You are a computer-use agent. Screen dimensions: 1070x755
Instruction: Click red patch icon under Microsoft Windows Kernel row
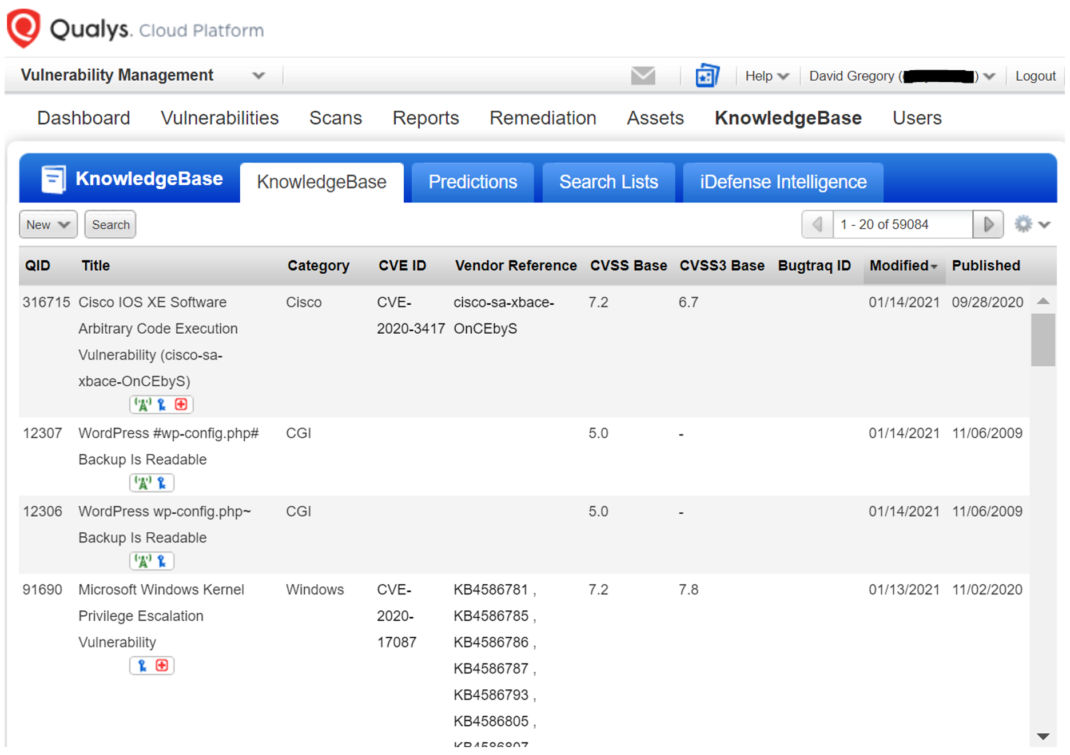pyautogui.click(x=162, y=666)
